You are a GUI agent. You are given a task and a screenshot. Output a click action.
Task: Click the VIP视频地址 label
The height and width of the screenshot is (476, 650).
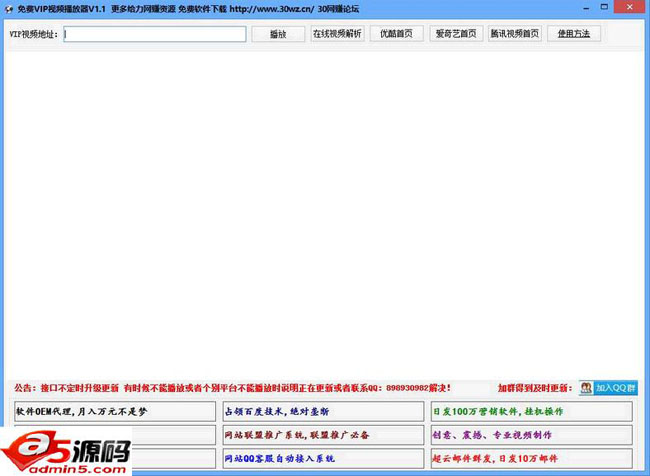(x=34, y=34)
